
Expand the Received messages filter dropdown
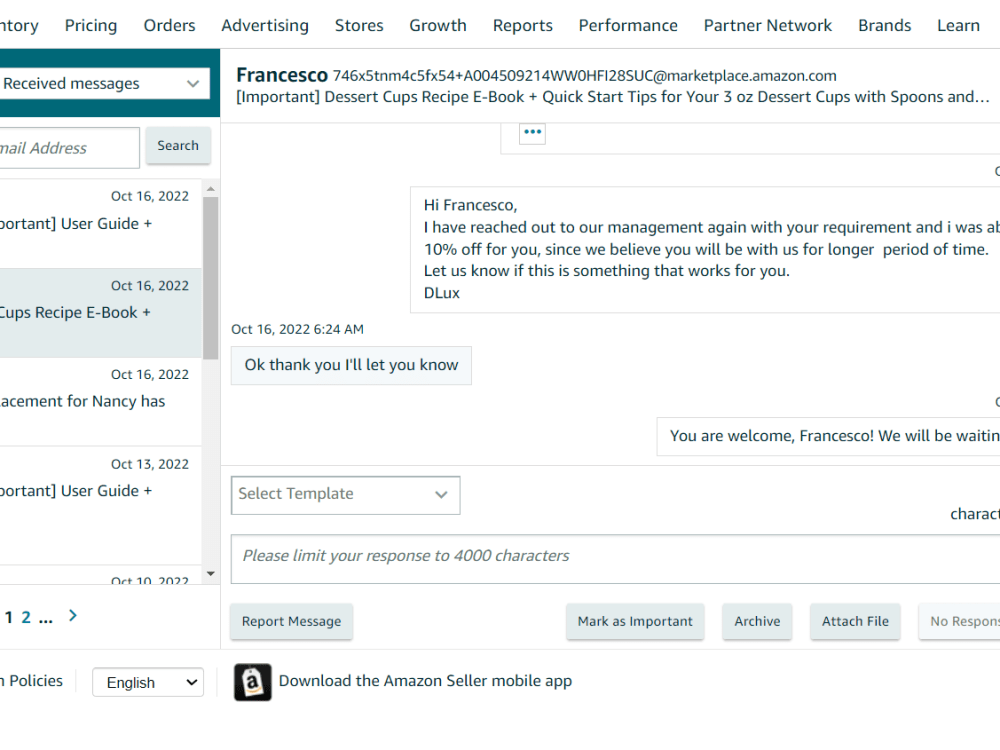point(103,84)
